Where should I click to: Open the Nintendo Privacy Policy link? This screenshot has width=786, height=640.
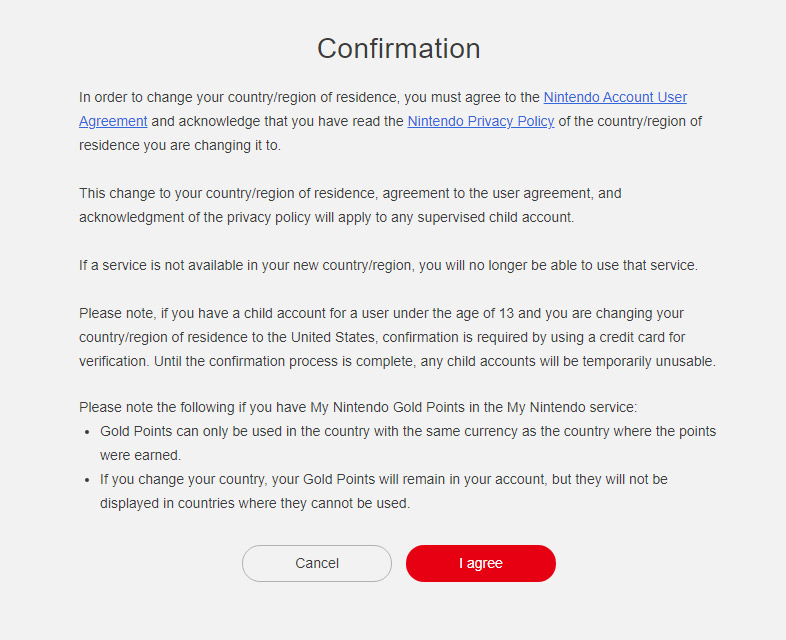point(480,121)
